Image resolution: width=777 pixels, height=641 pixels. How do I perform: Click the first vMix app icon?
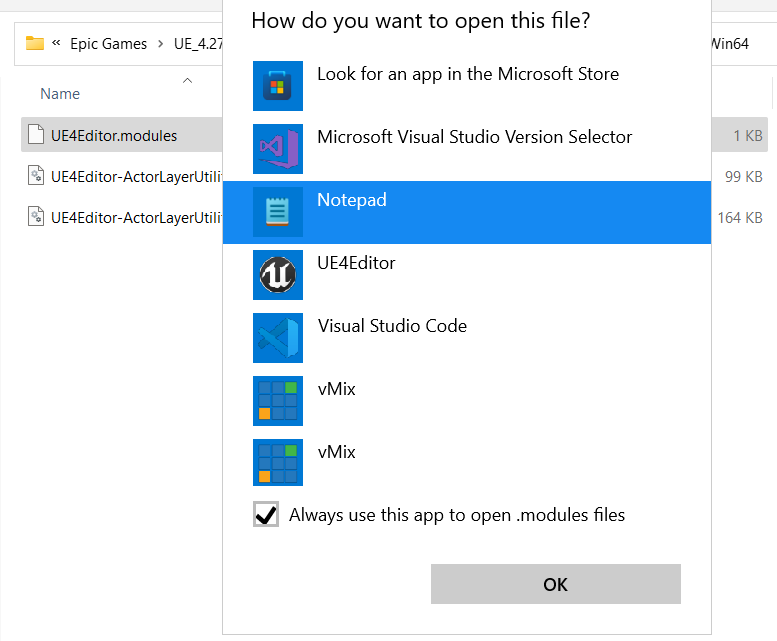coord(278,400)
